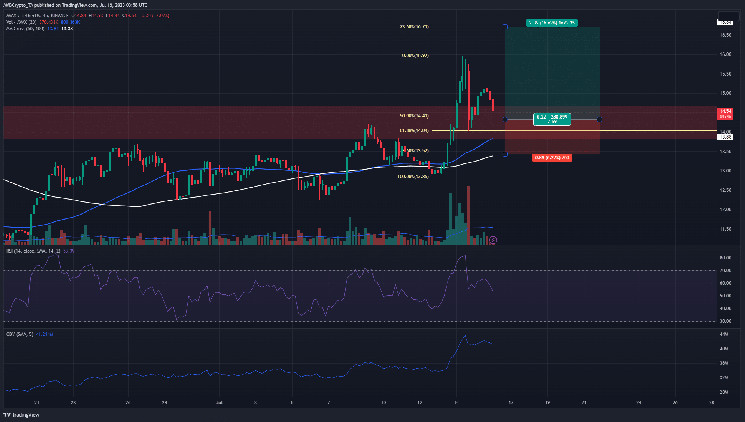Image resolution: width=745 pixels, height=422 pixels.
Task: Select the 30.00 level on the RSI axis
Action: 725,321
